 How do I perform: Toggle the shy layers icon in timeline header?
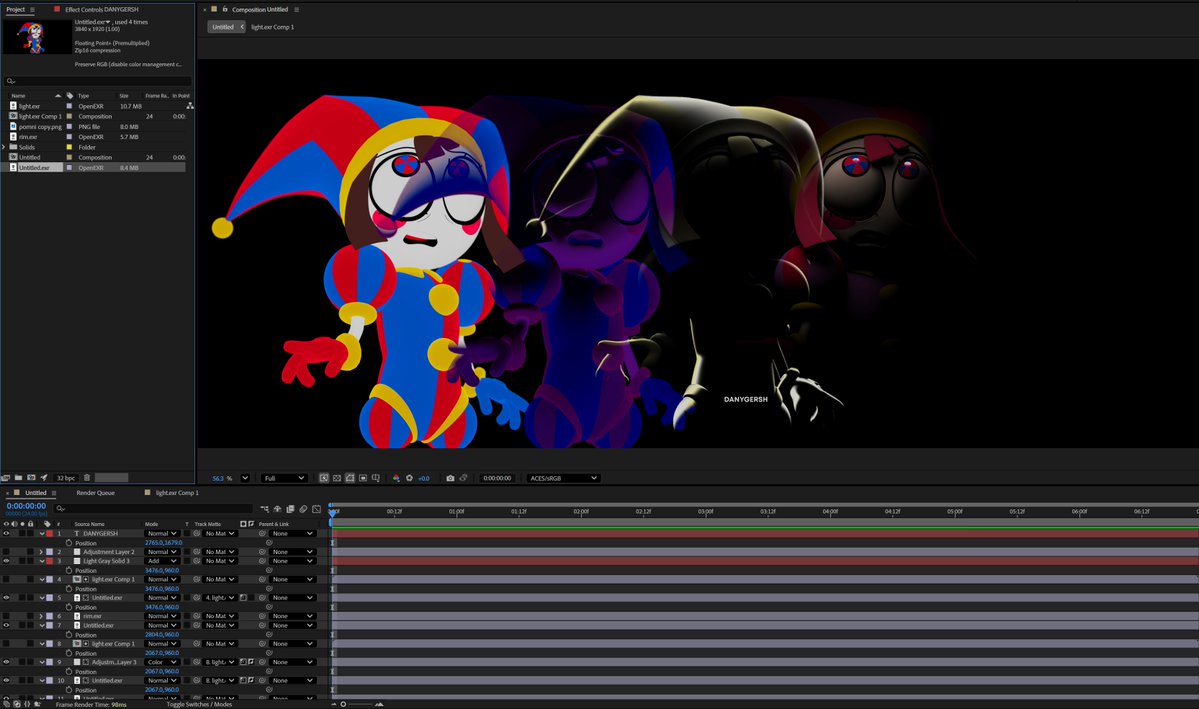pyautogui.click(x=278, y=509)
